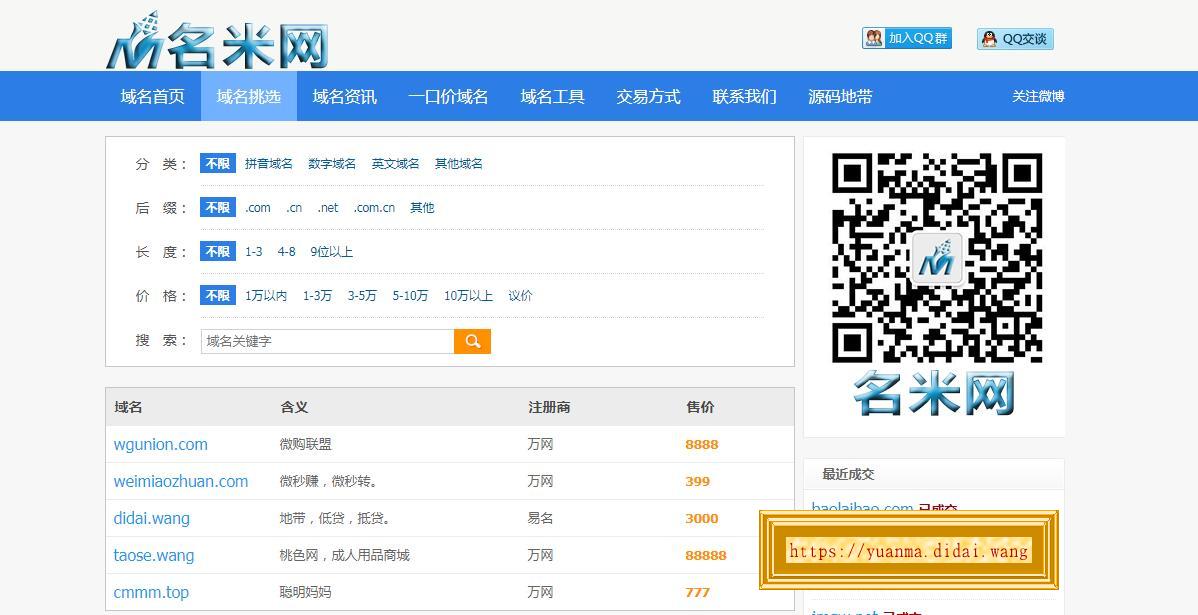Focus the 域名关键字 search field
Image resolution: width=1198 pixels, height=615 pixels.
pyautogui.click(x=328, y=341)
